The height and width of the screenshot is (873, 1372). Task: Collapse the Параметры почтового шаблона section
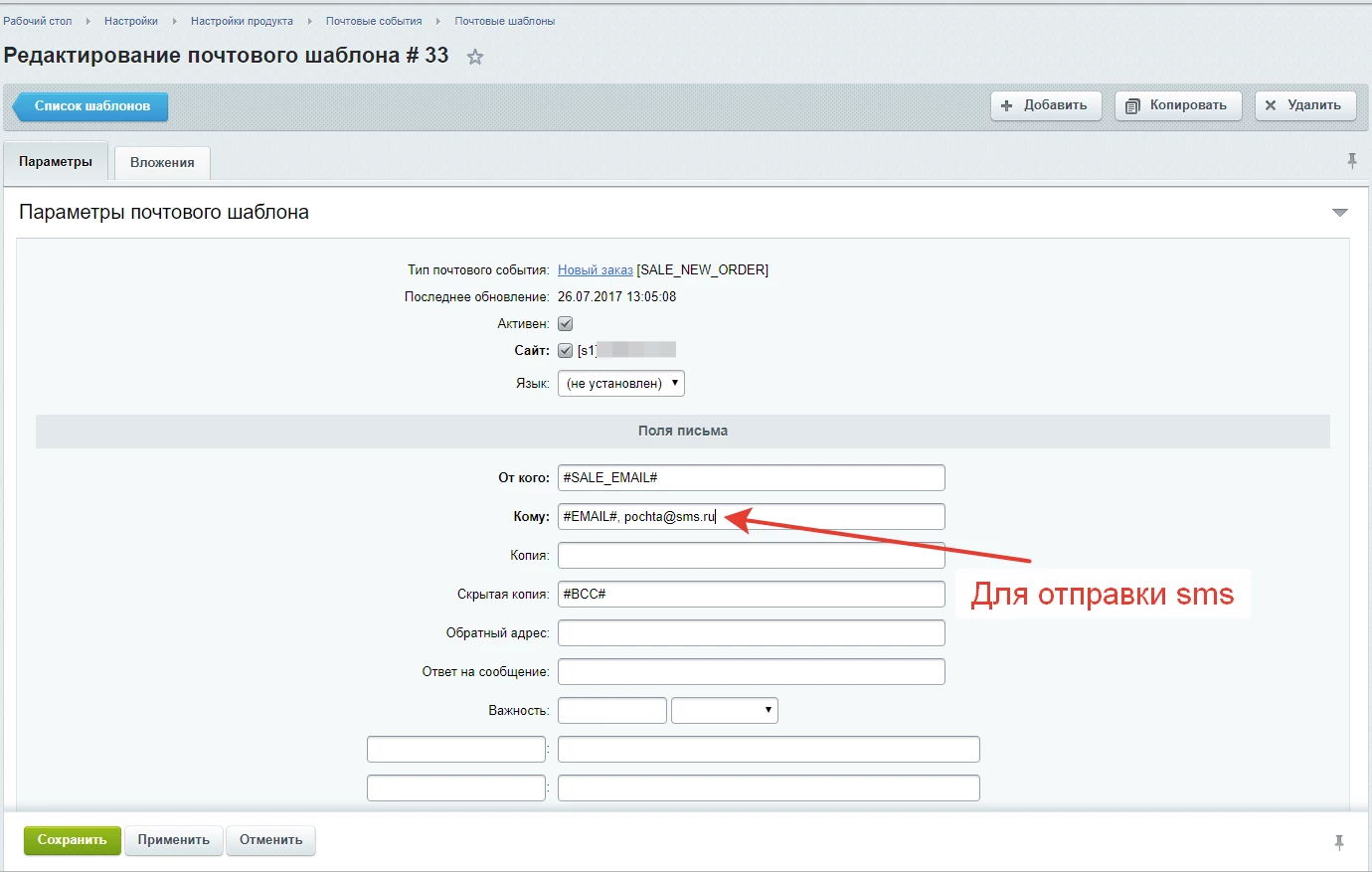[1339, 213]
